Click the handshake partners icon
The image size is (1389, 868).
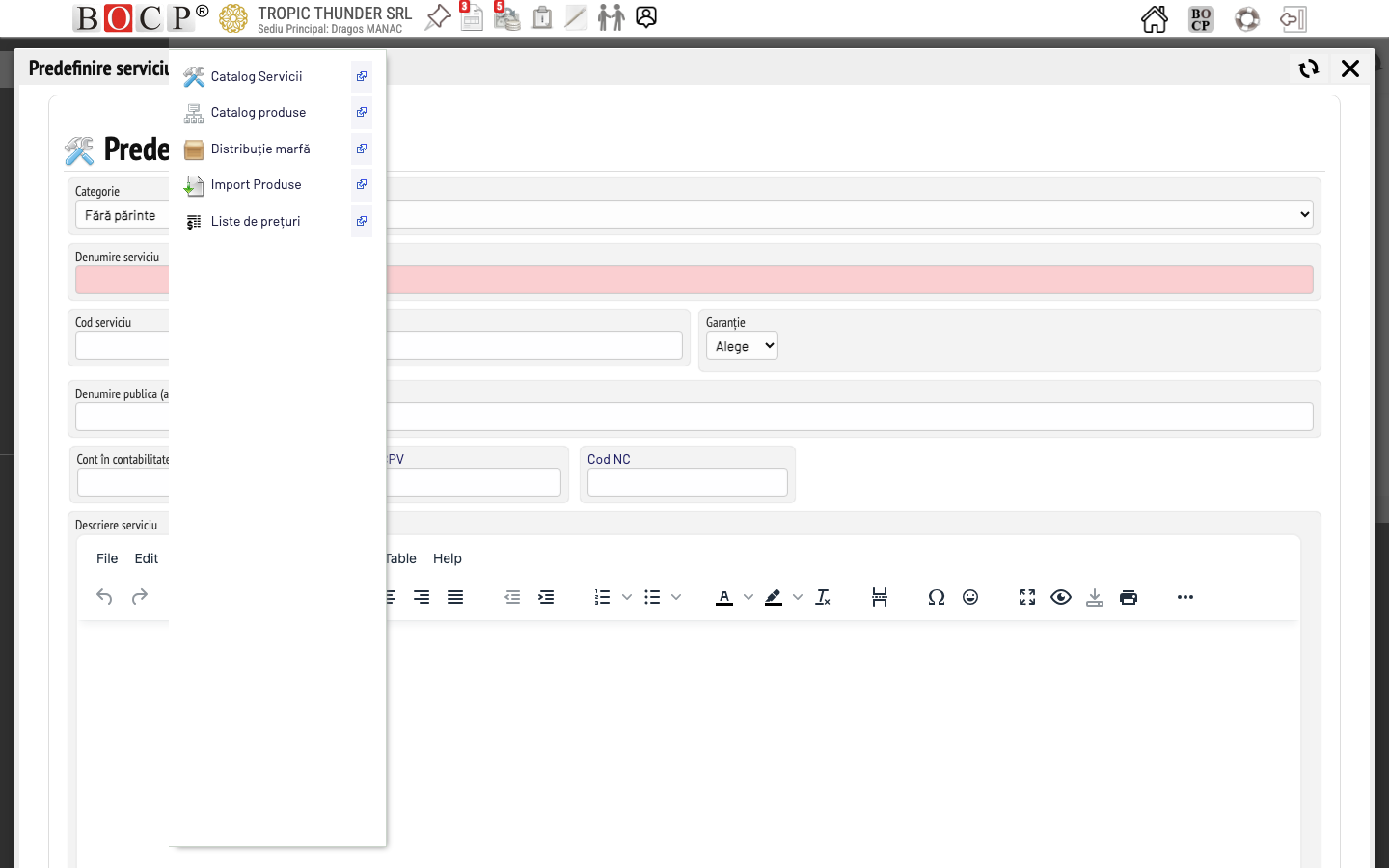611,17
